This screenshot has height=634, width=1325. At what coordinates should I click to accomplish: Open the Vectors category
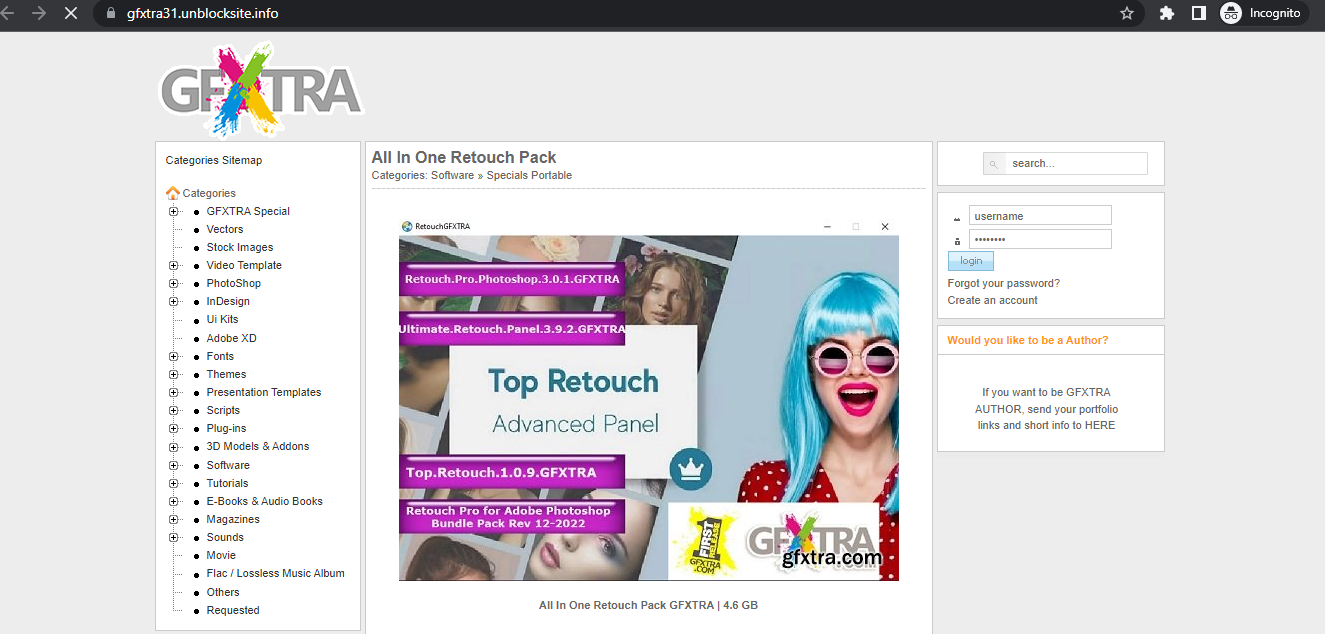225,230
